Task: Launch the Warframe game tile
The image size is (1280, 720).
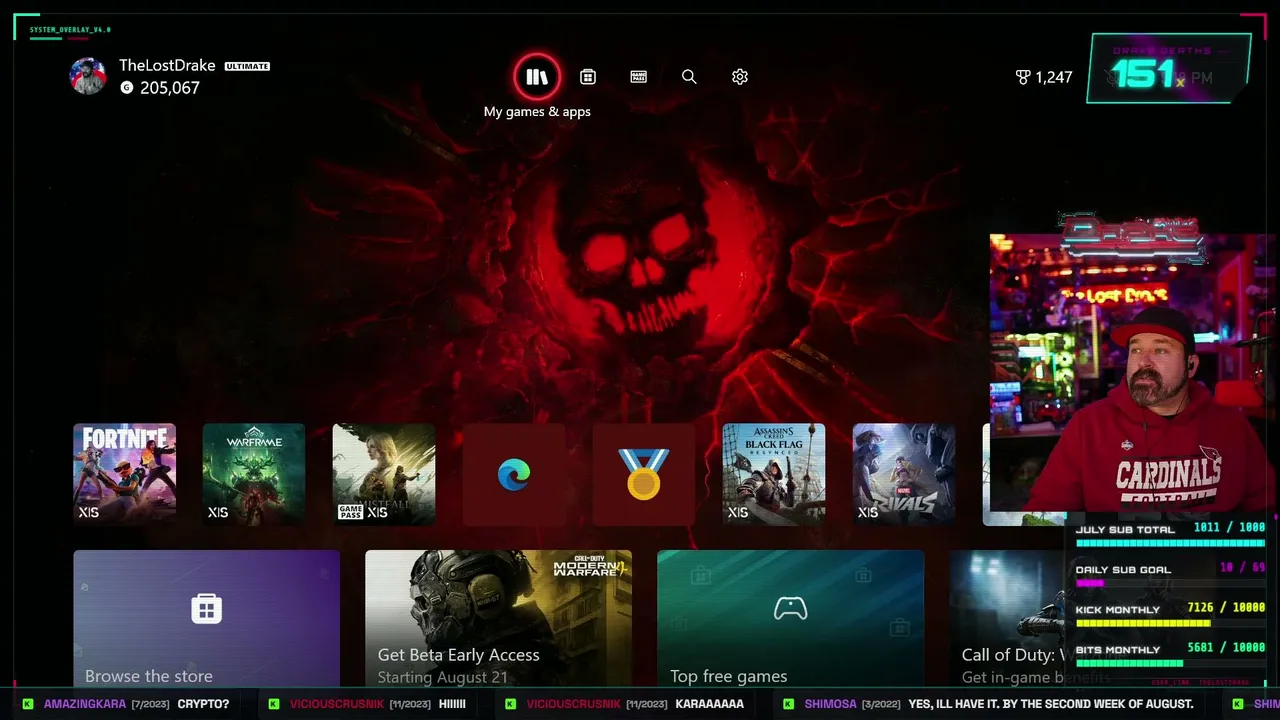Action: (254, 474)
